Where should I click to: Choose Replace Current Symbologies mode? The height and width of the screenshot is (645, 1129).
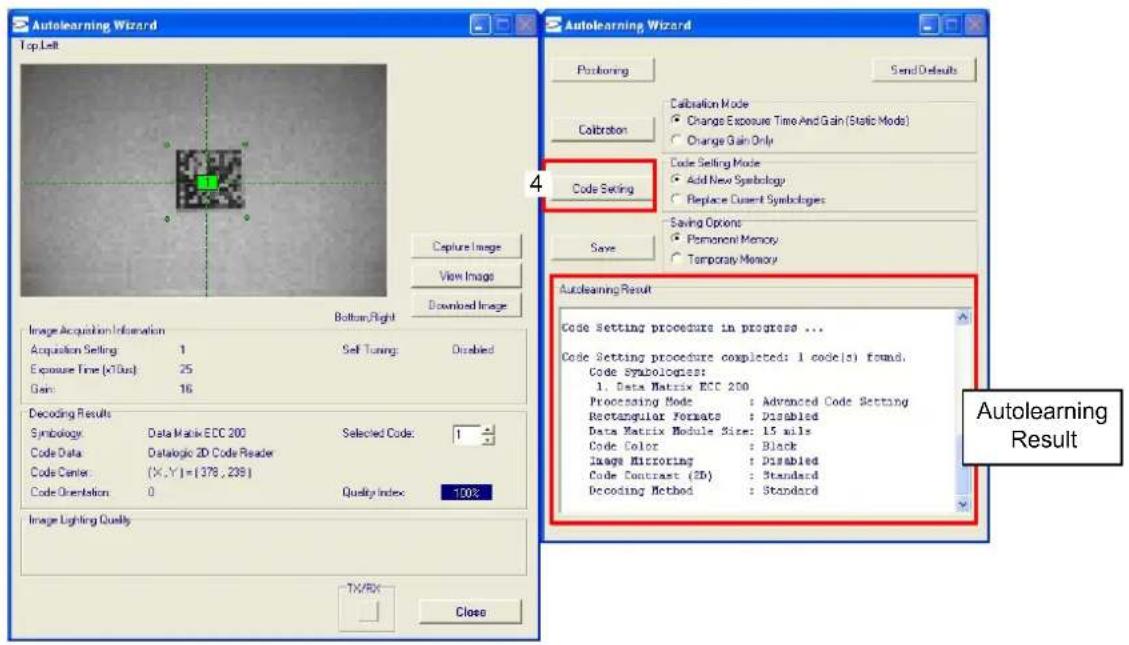(748, 199)
